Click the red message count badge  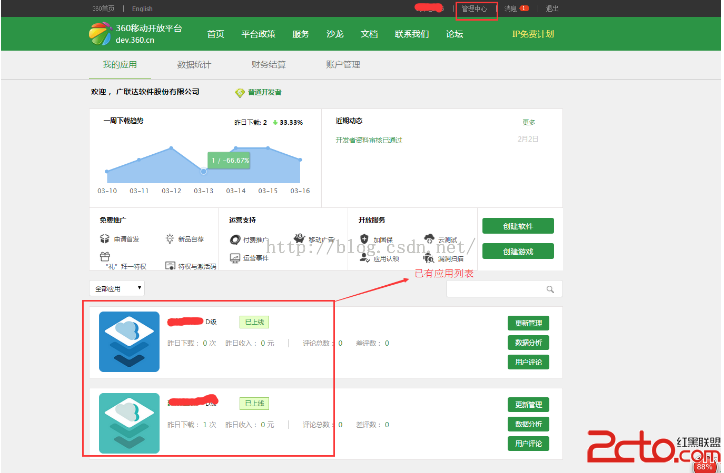(x=524, y=8)
